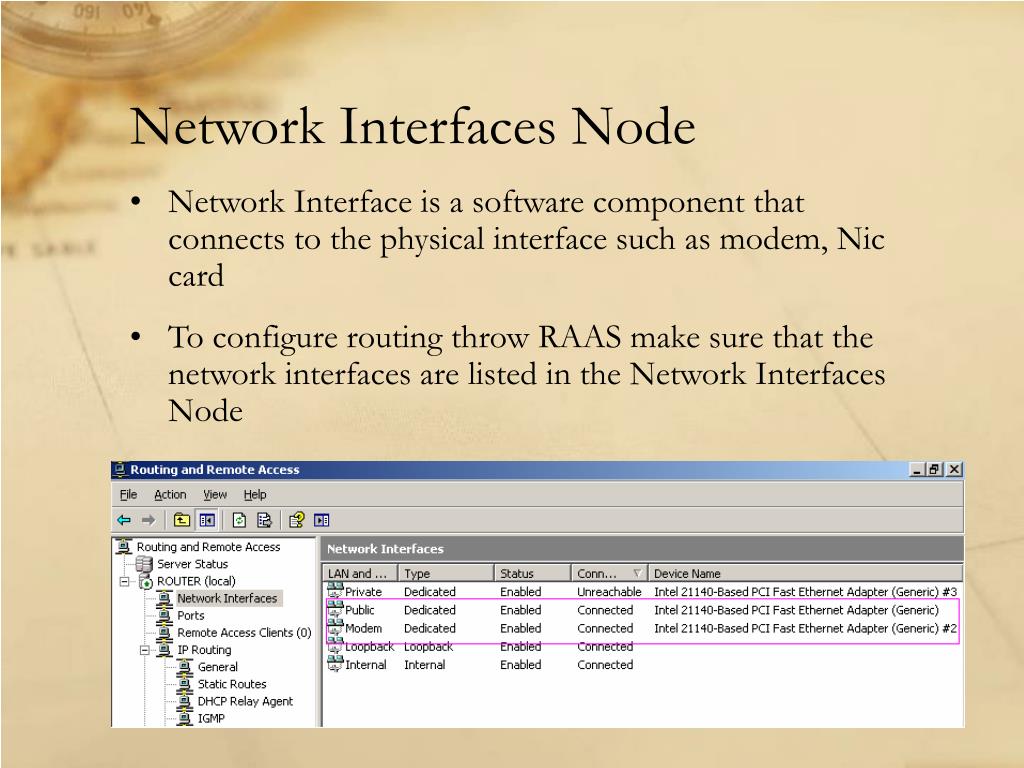Viewport: 1024px width, 768px height.
Task: Collapse the IP Routing tree node
Action: pos(145,650)
